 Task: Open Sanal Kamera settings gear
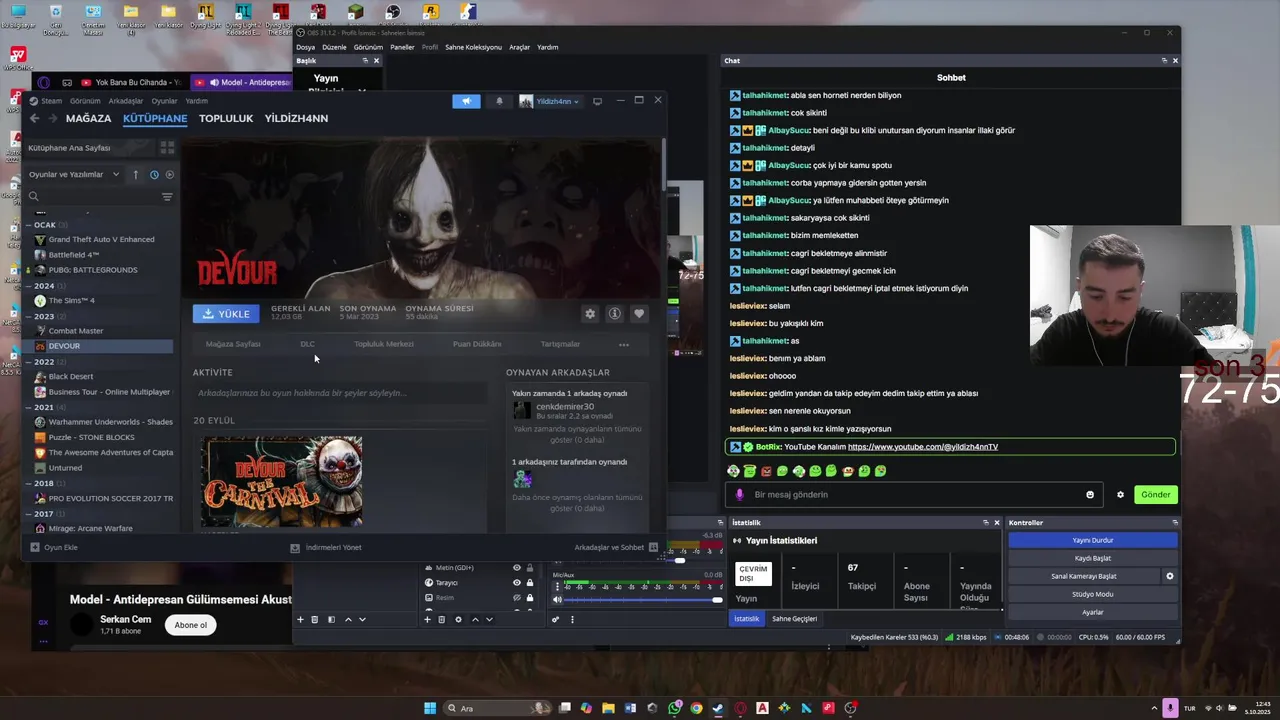point(1169,576)
